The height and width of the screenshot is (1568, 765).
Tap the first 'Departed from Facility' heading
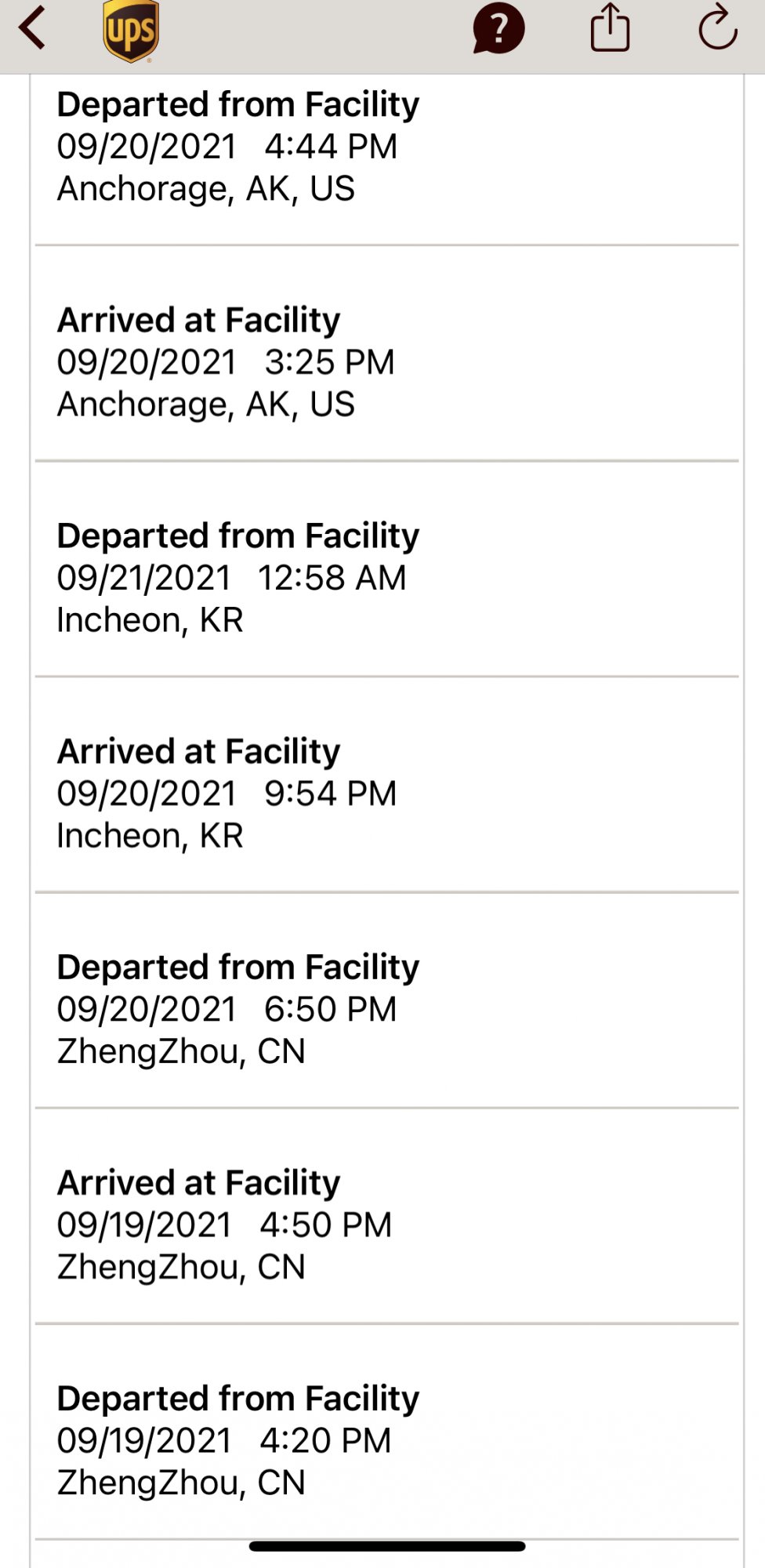click(x=238, y=105)
